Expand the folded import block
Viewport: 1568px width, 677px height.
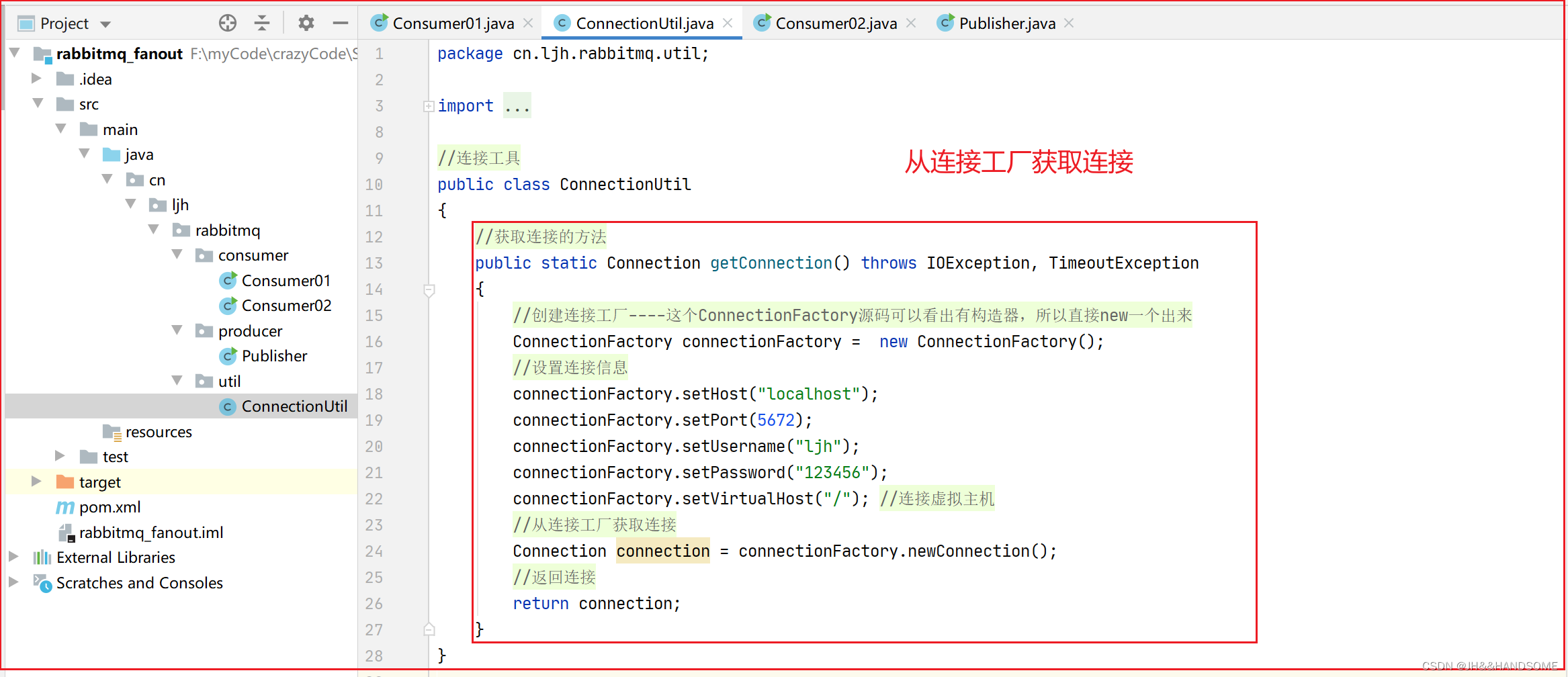click(x=429, y=106)
